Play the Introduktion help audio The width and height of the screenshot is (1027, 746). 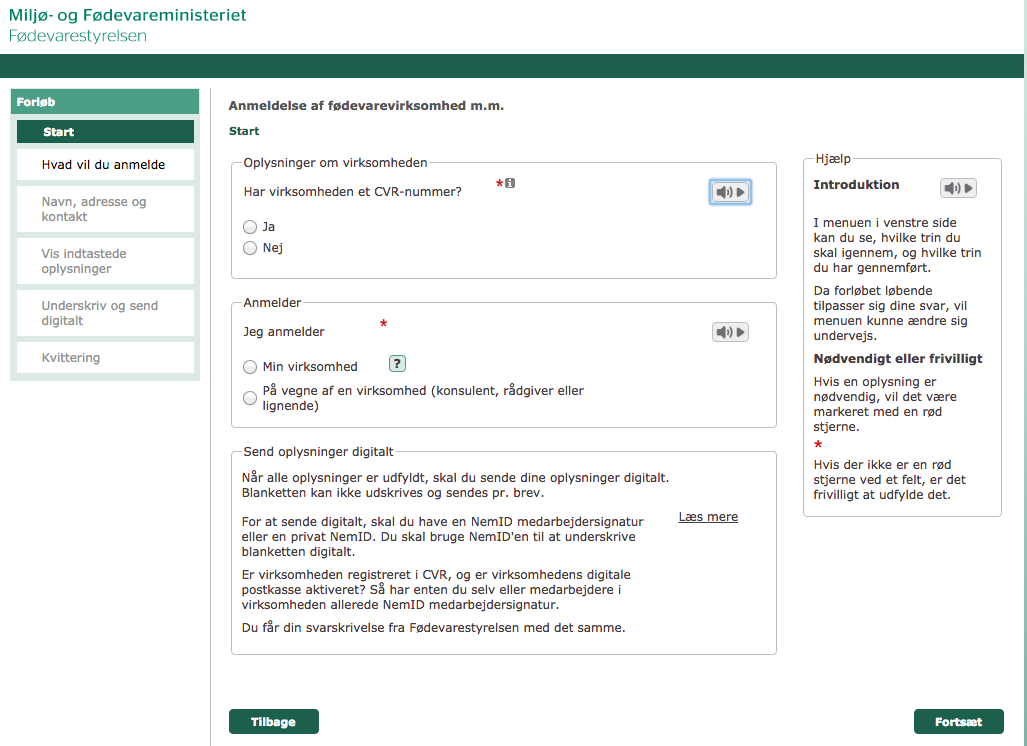tap(957, 188)
